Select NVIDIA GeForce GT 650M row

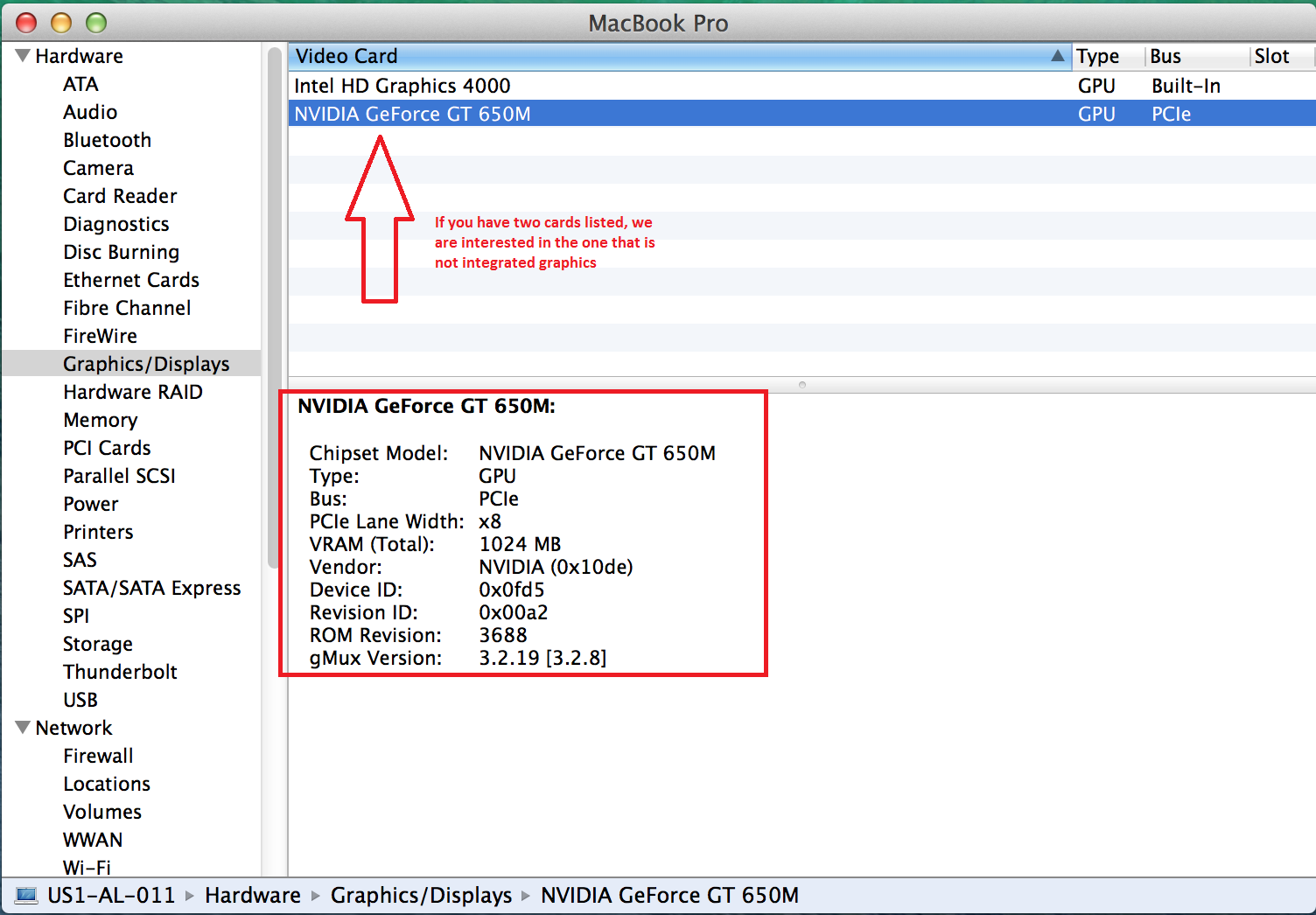[412, 114]
